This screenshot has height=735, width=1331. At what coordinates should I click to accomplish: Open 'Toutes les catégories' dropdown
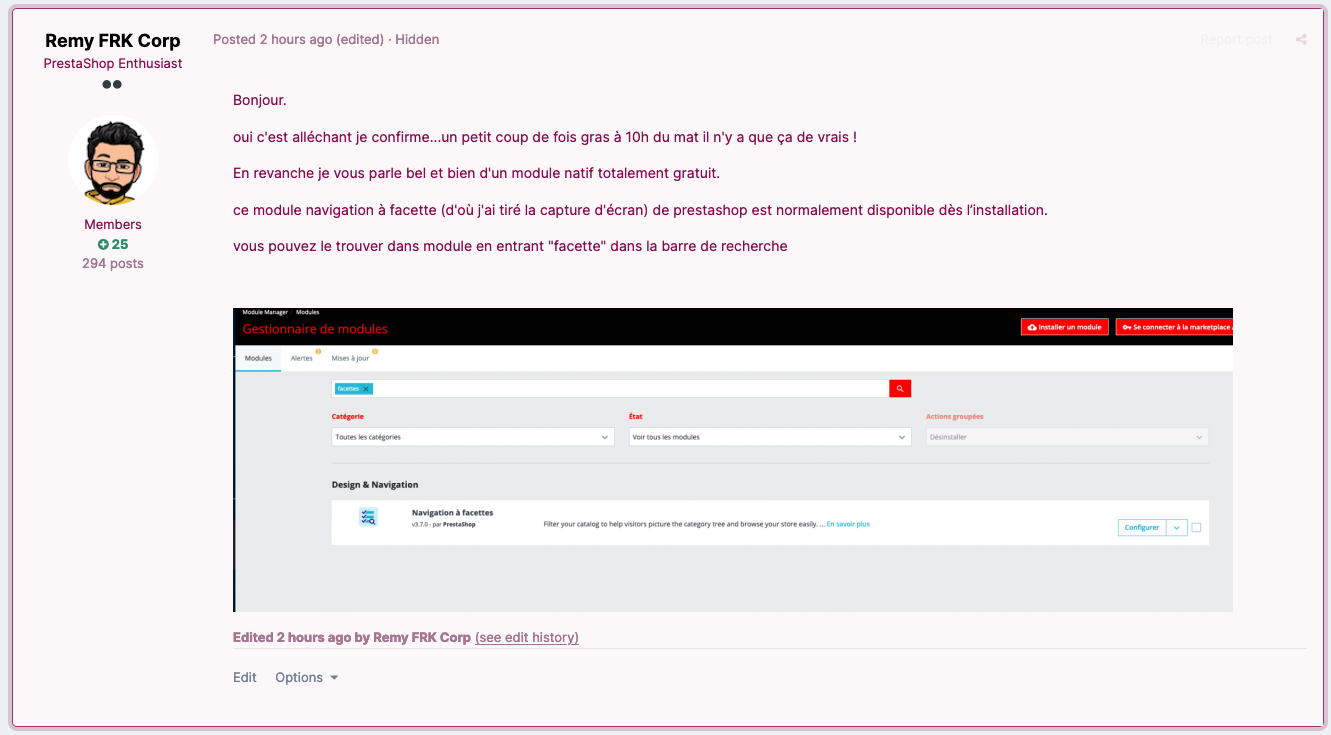pos(473,437)
